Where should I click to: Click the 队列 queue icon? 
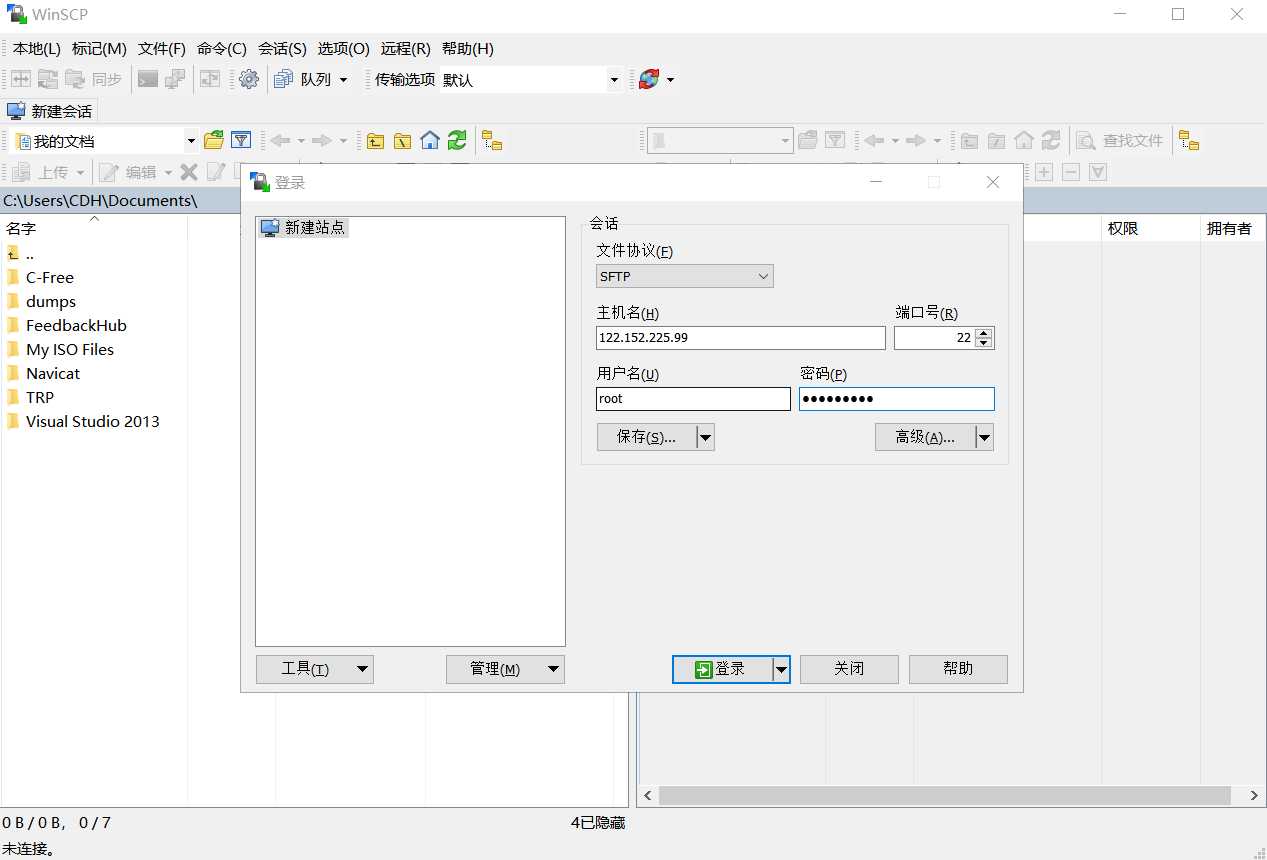[x=284, y=79]
